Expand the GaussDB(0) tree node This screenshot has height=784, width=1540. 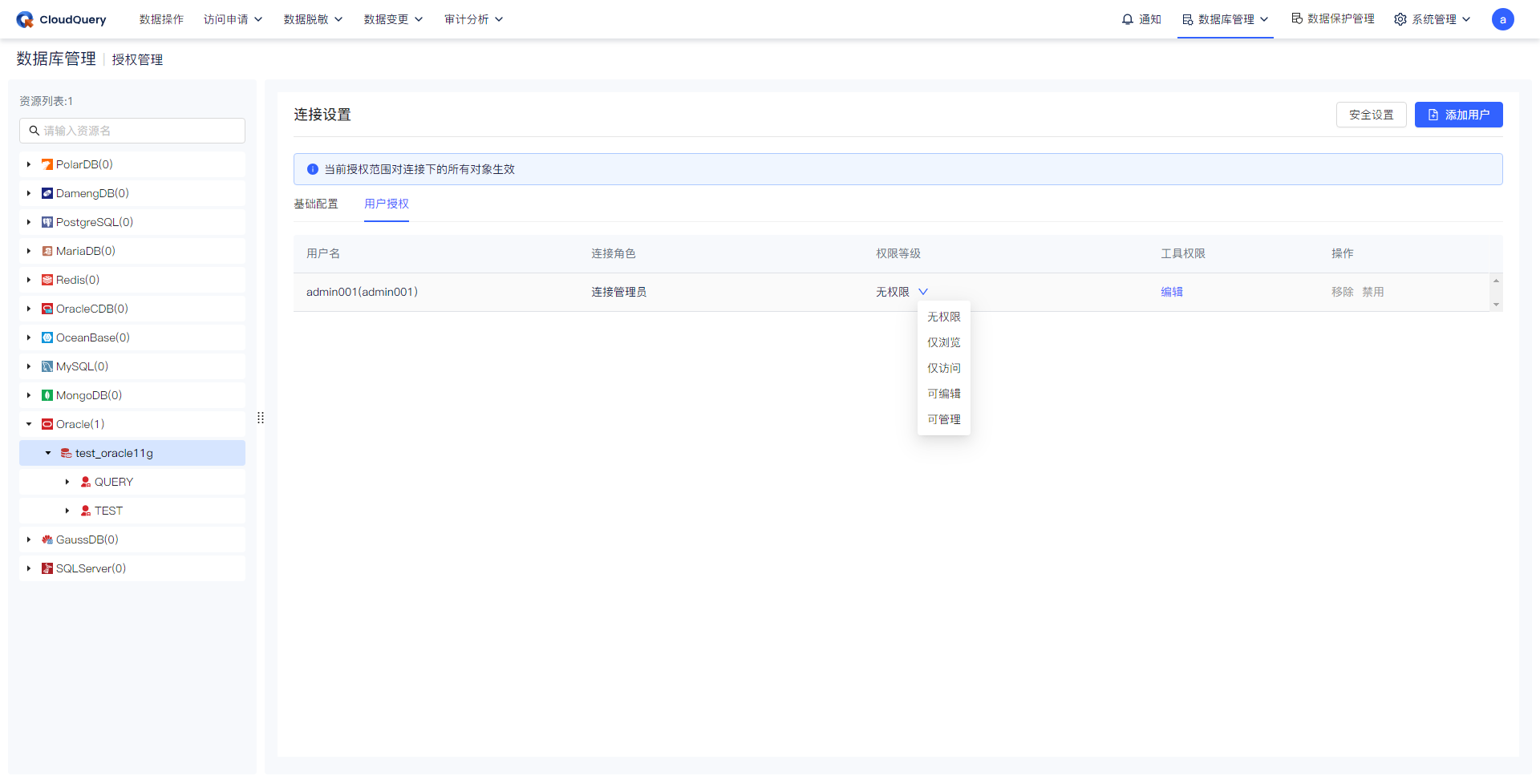pos(29,540)
